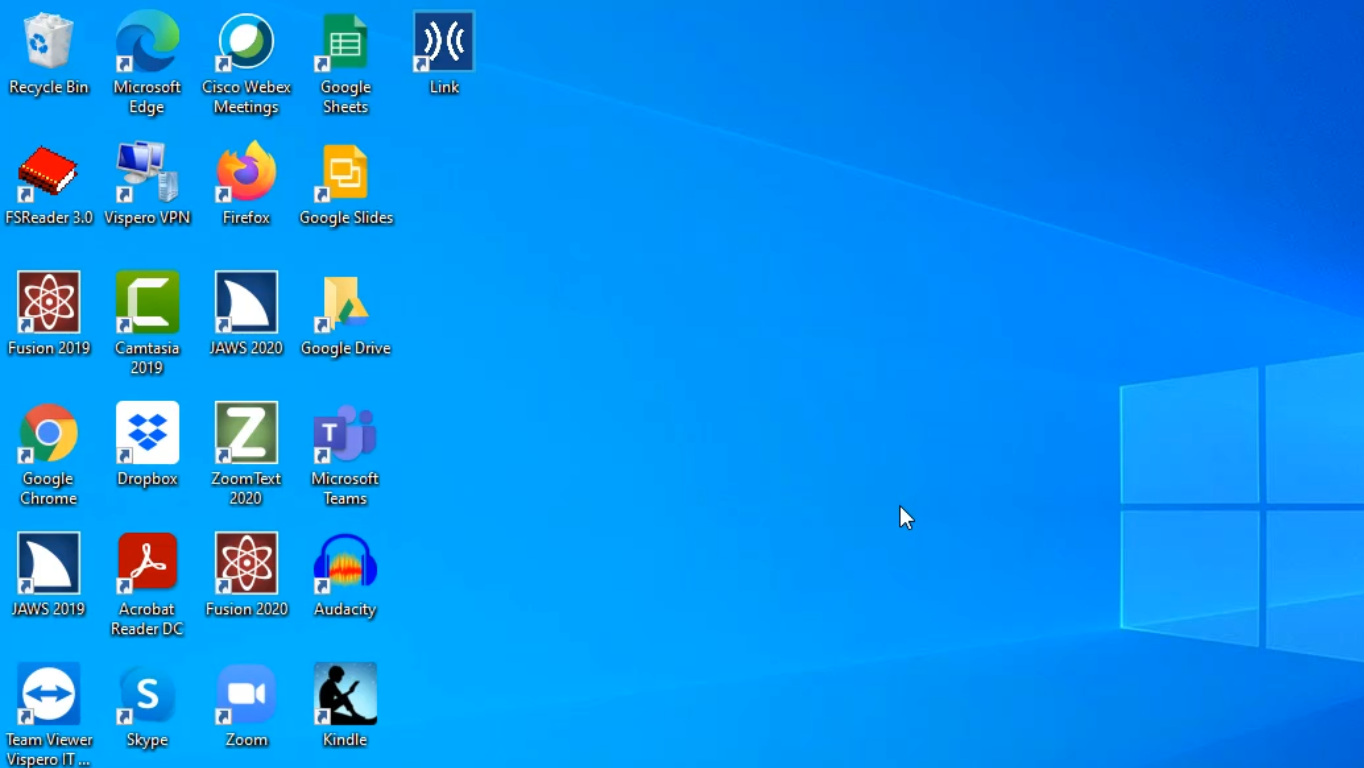The image size is (1364, 768).
Task: Open Google Slides
Action: click(345, 172)
